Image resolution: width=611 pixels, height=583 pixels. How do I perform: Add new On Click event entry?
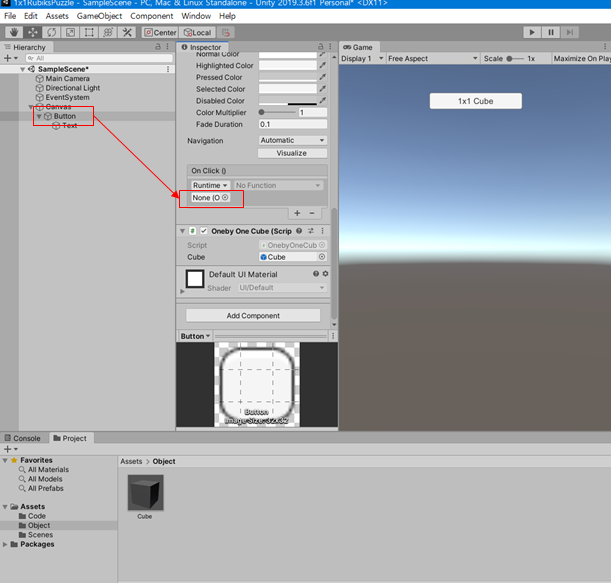pos(297,213)
